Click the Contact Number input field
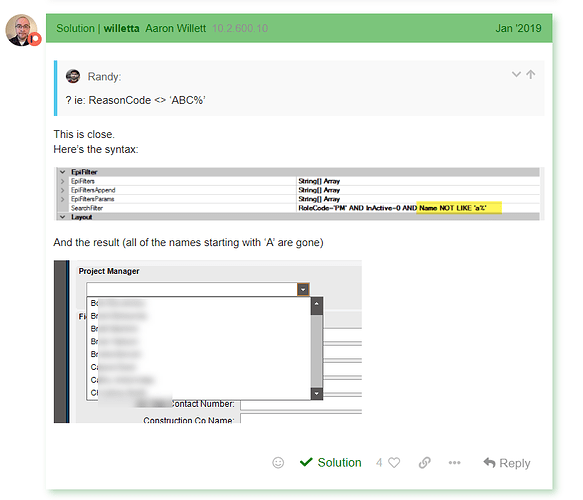 301,405
